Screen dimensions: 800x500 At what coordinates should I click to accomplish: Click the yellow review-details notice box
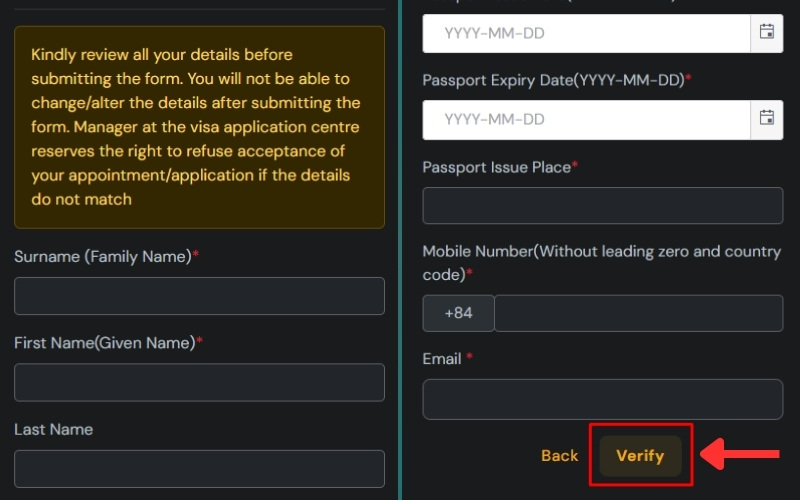click(x=199, y=127)
